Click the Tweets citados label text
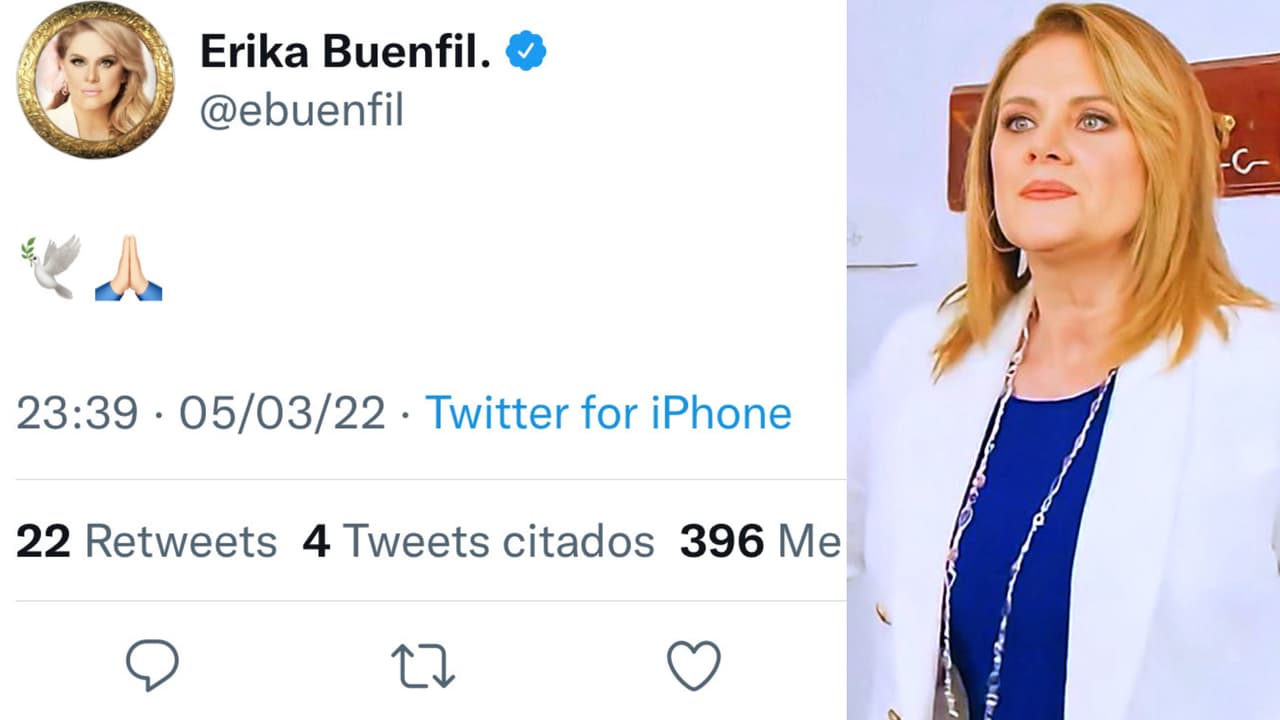 (x=495, y=541)
